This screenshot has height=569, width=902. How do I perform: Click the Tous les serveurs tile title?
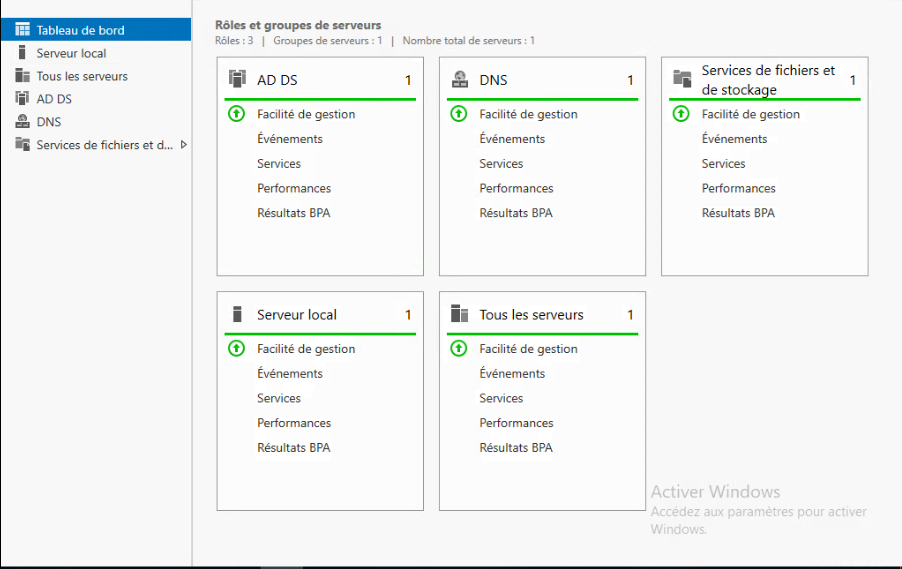pos(531,315)
